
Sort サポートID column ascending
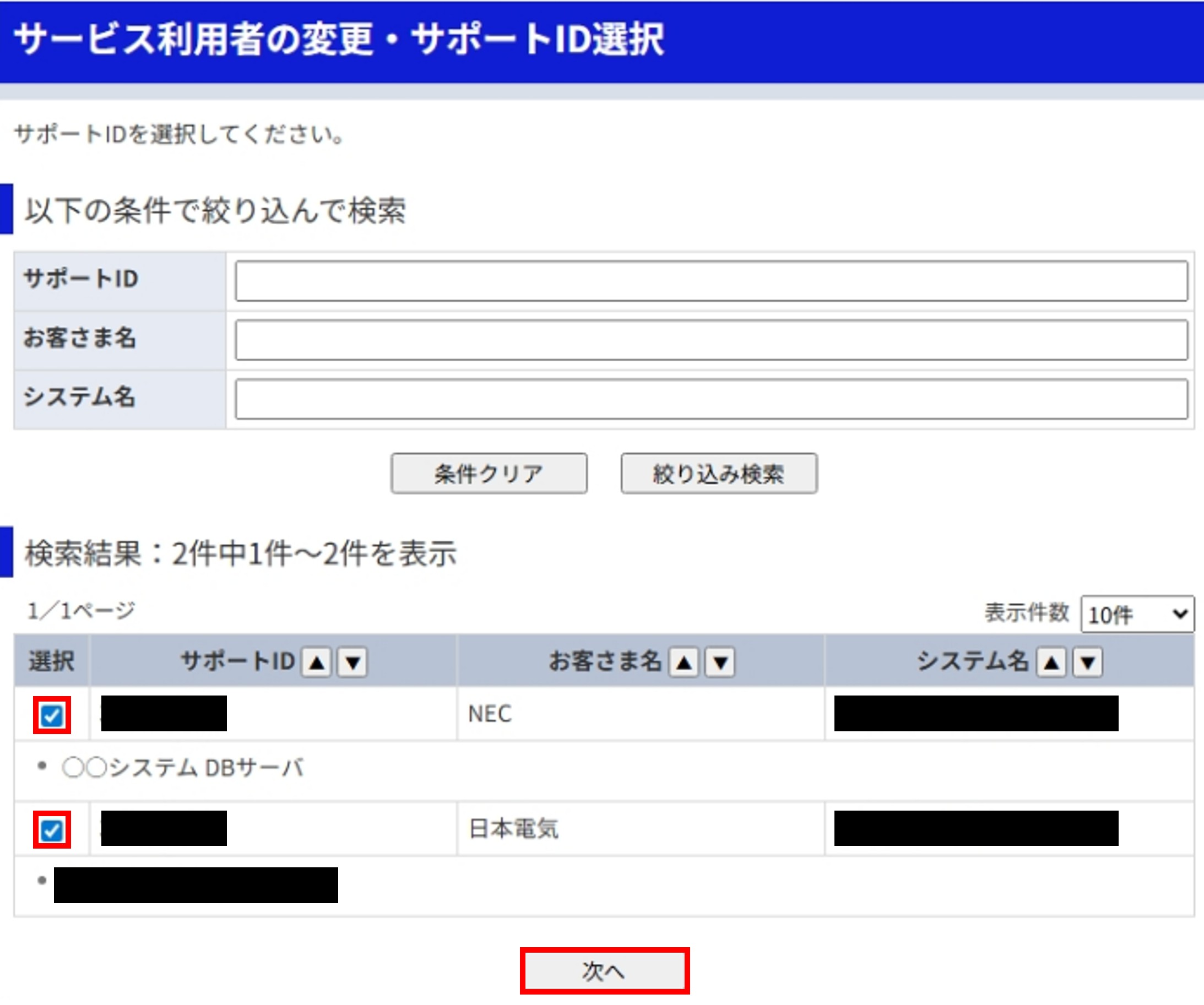click(317, 662)
